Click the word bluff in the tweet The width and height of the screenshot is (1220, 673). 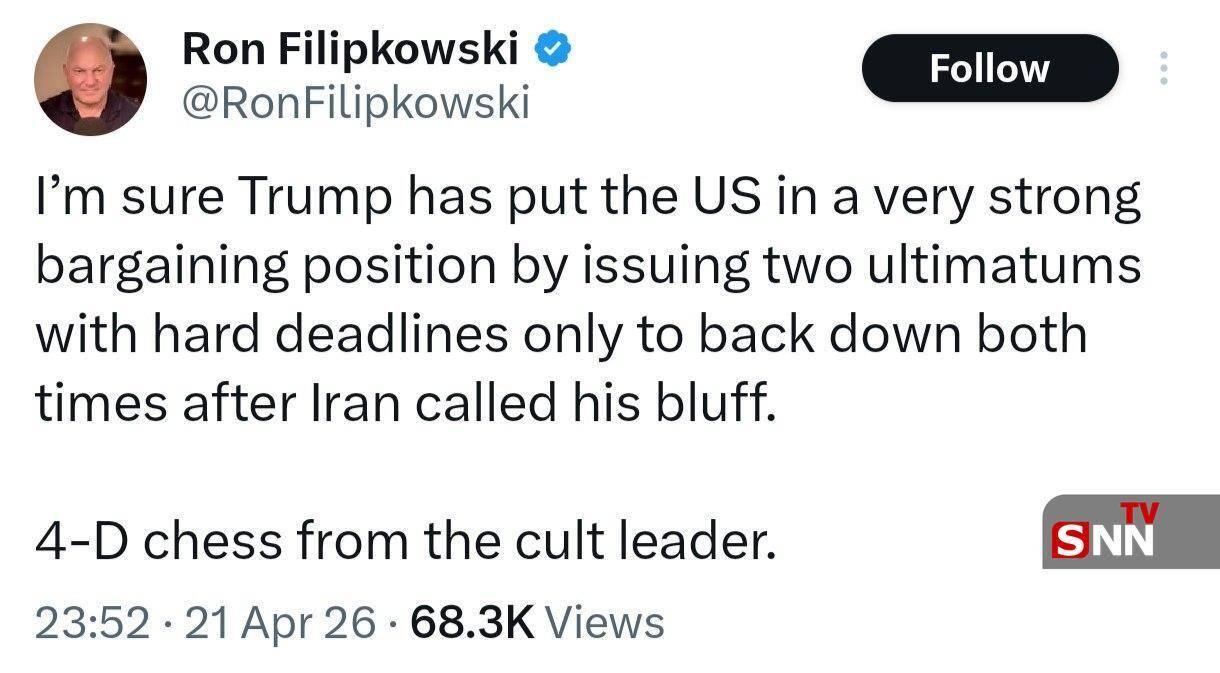[x=718, y=402]
